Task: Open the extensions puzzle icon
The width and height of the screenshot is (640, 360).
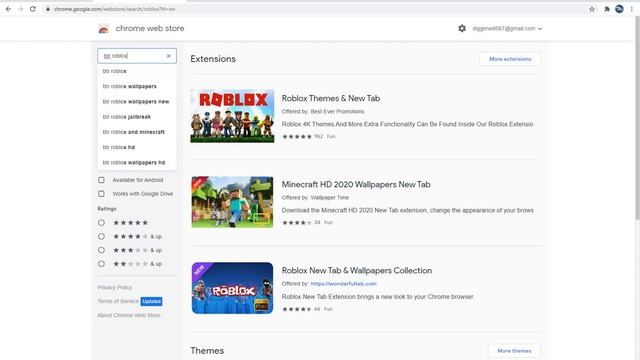Action: tap(607, 9)
